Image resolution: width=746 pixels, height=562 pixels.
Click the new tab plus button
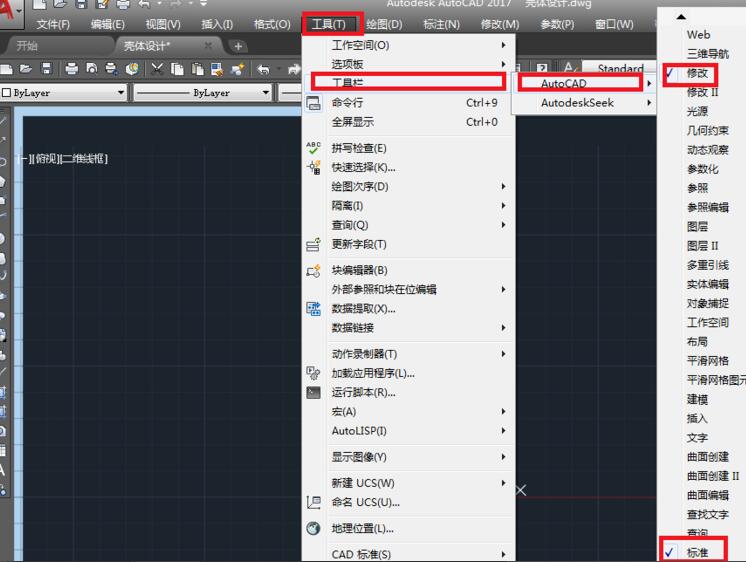click(x=238, y=46)
